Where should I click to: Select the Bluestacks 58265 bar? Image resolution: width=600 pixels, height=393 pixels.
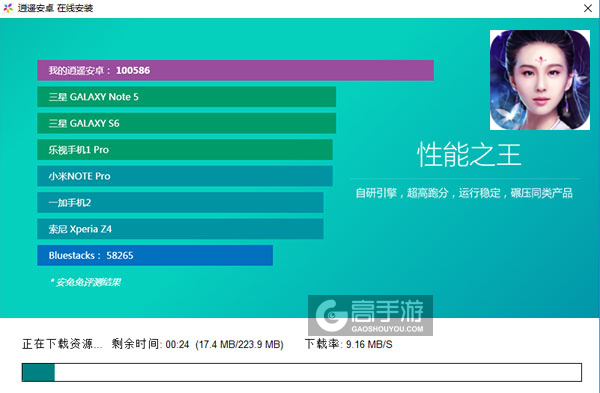click(155, 255)
